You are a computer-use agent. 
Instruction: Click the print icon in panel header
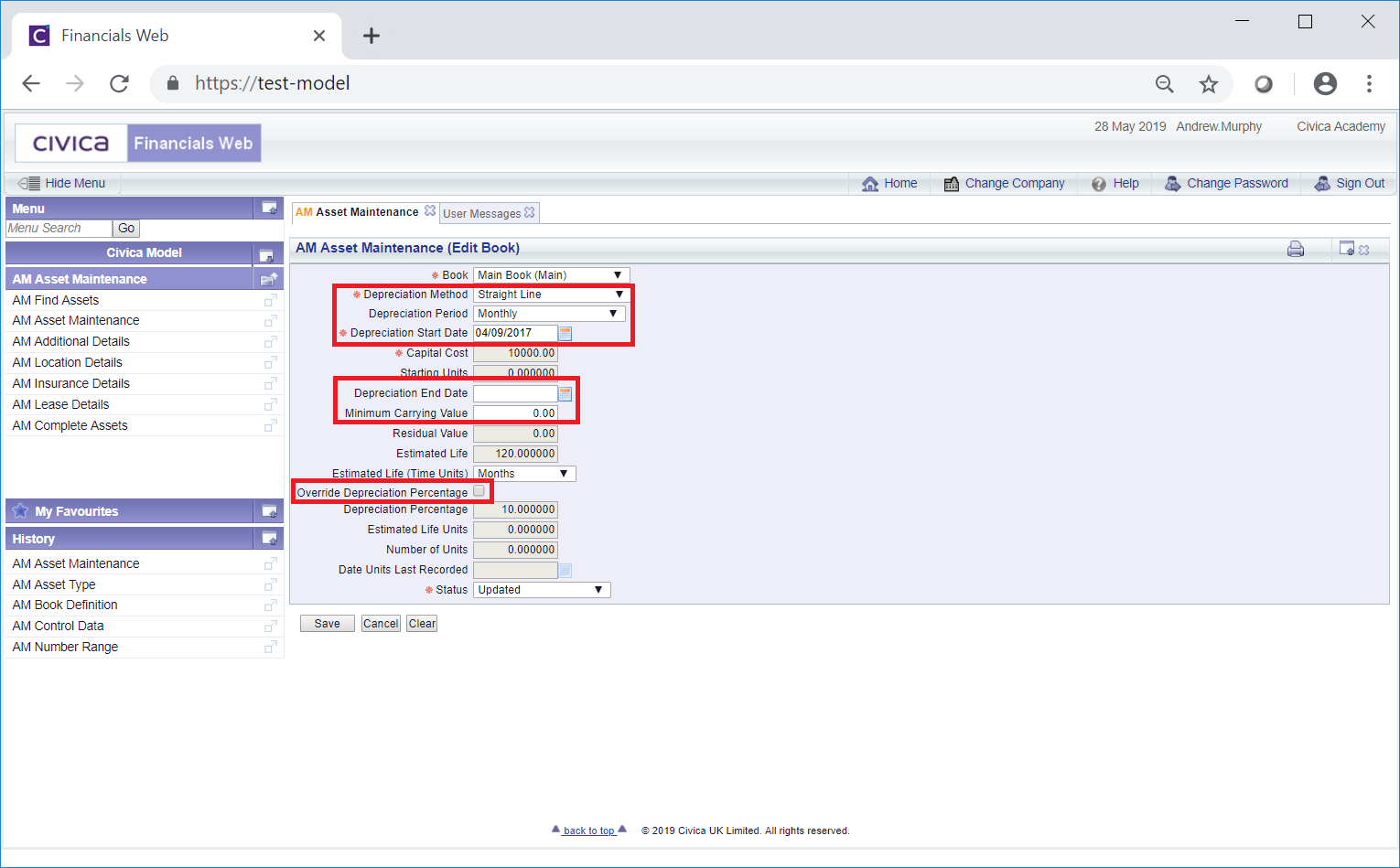(1295, 249)
